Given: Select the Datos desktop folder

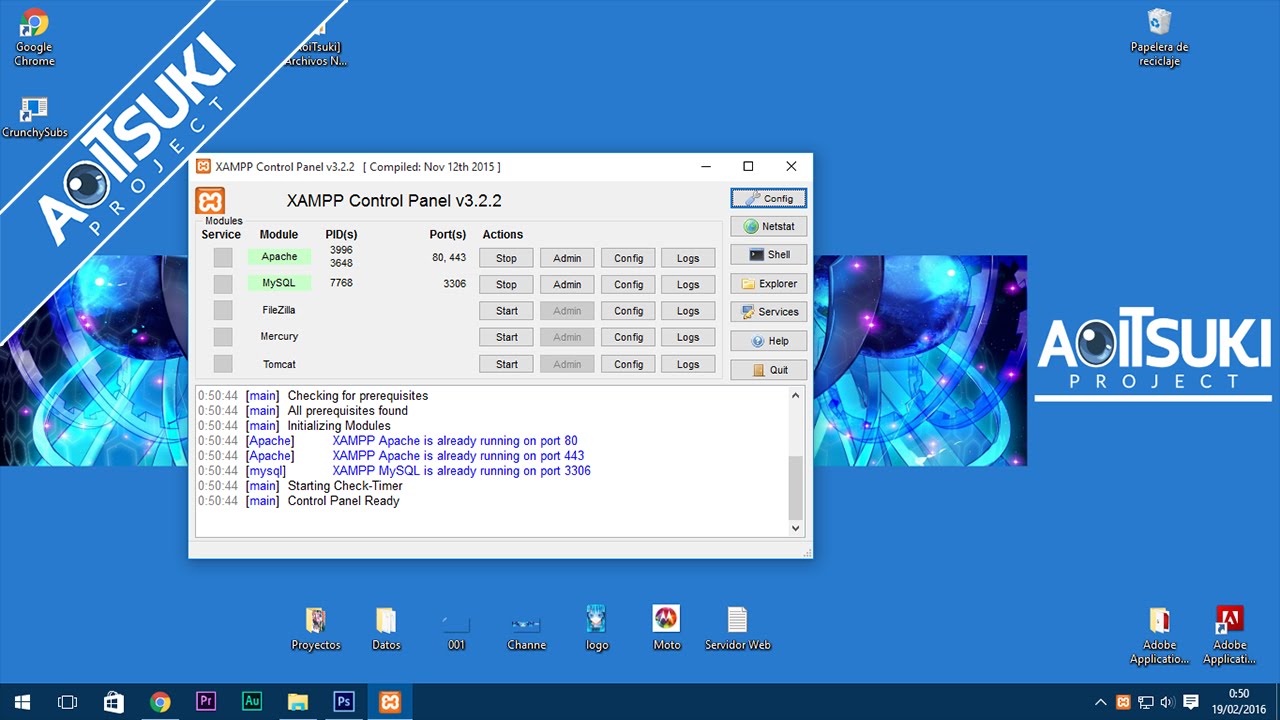Looking at the screenshot, I should pos(386,629).
